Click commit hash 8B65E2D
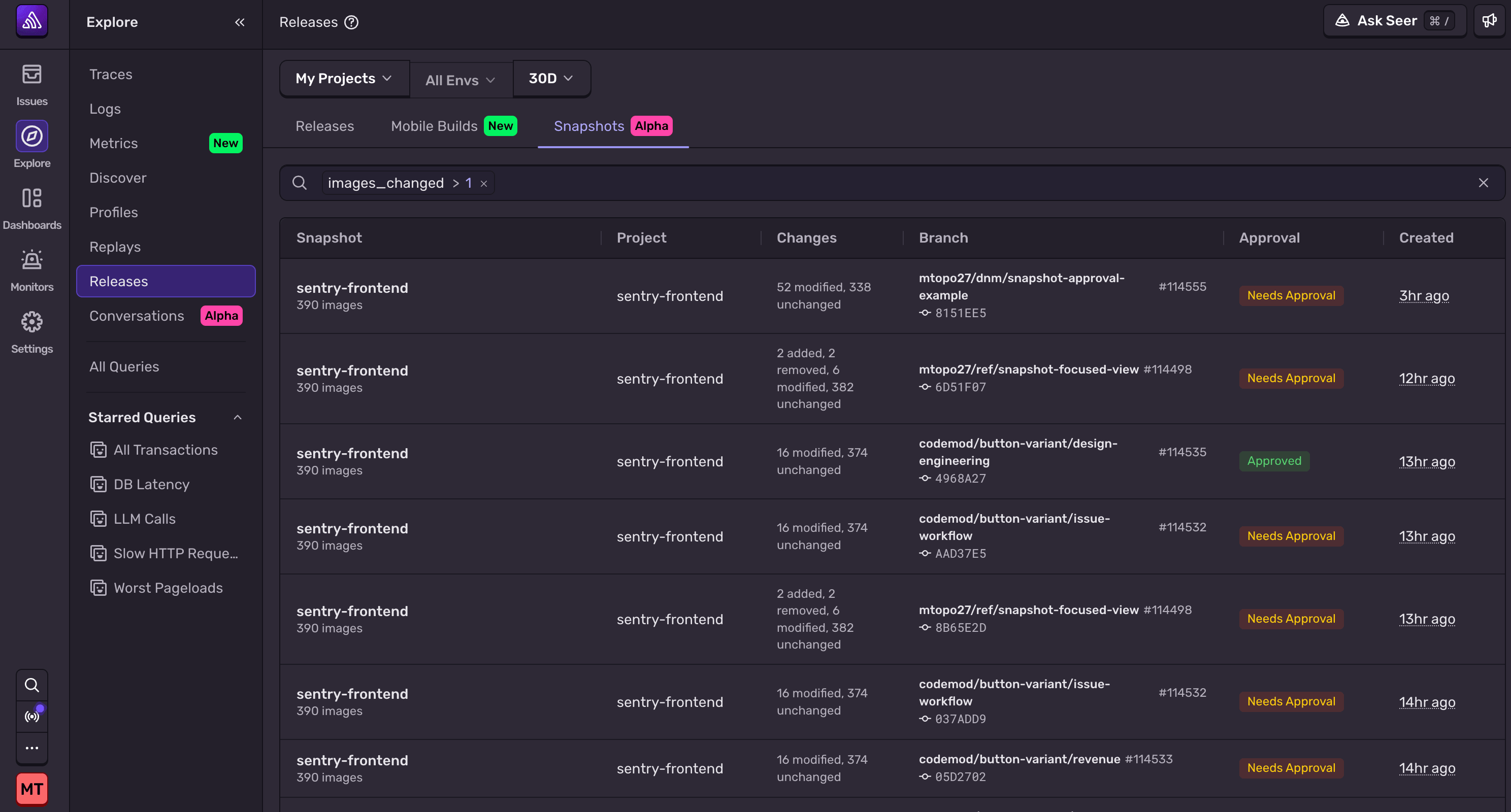Screen dimensions: 1511x812 [x=960, y=628]
